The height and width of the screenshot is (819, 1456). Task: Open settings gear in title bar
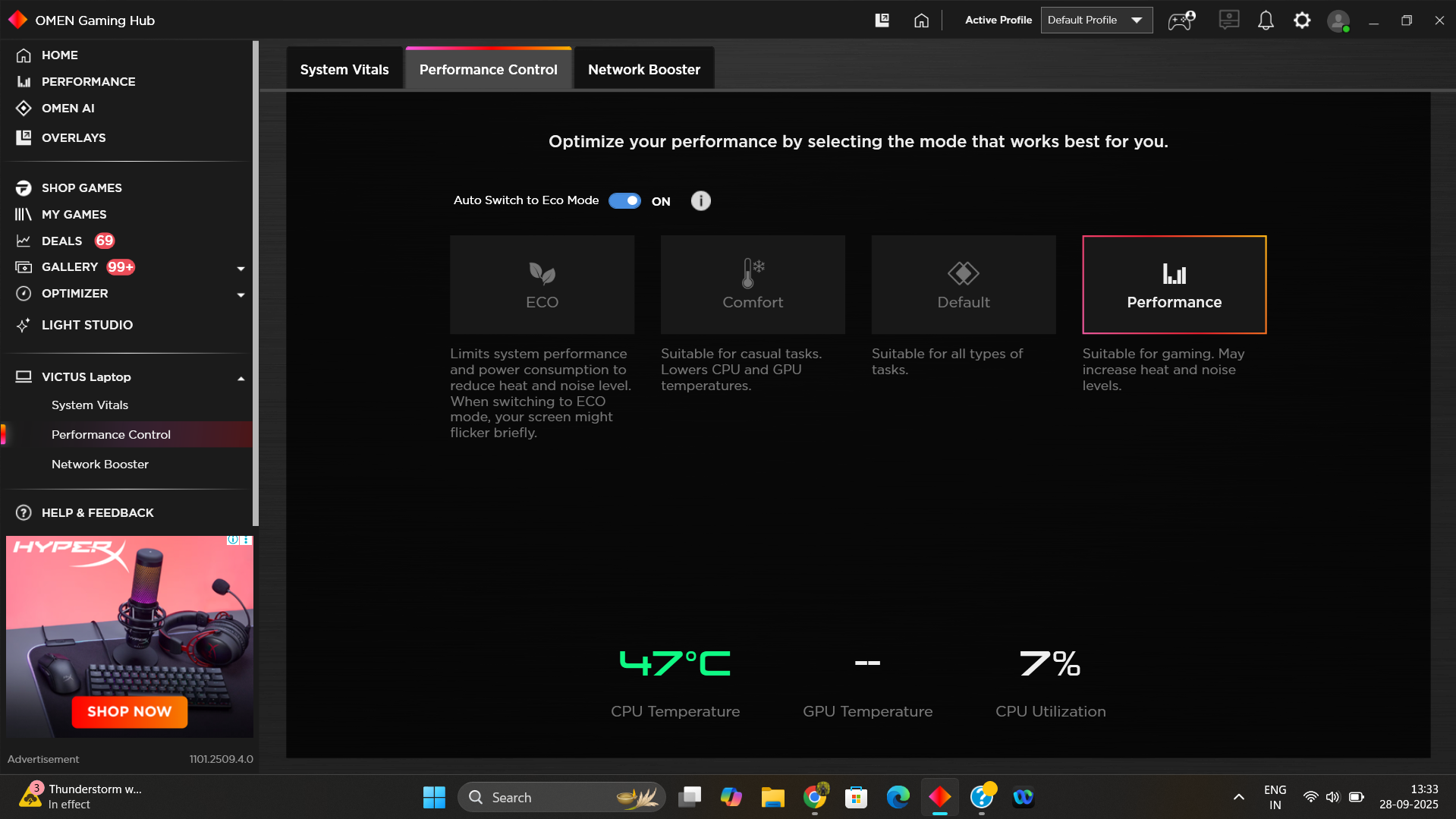1302,20
